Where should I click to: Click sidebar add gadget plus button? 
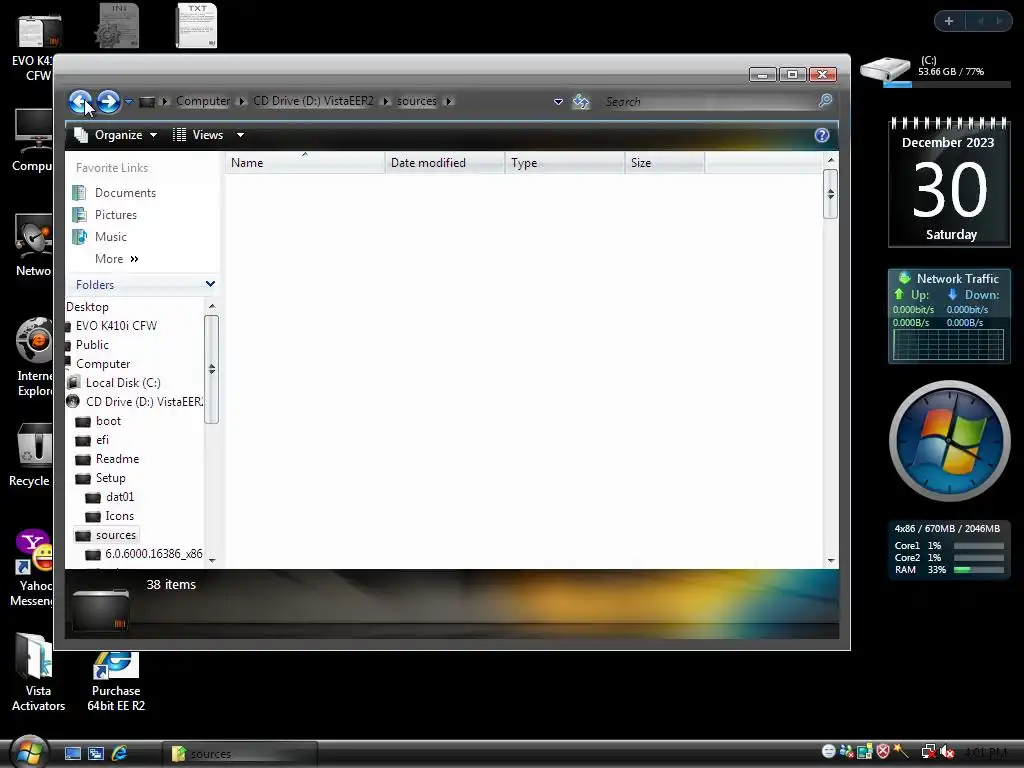(949, 21)
